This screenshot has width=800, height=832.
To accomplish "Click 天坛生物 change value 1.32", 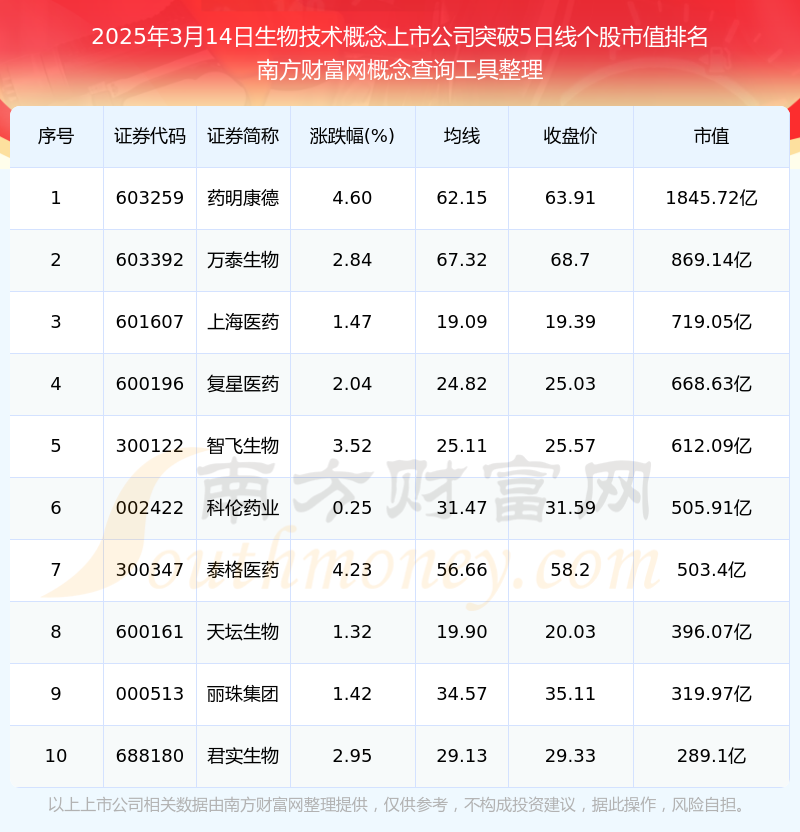I will click(352, 632).
